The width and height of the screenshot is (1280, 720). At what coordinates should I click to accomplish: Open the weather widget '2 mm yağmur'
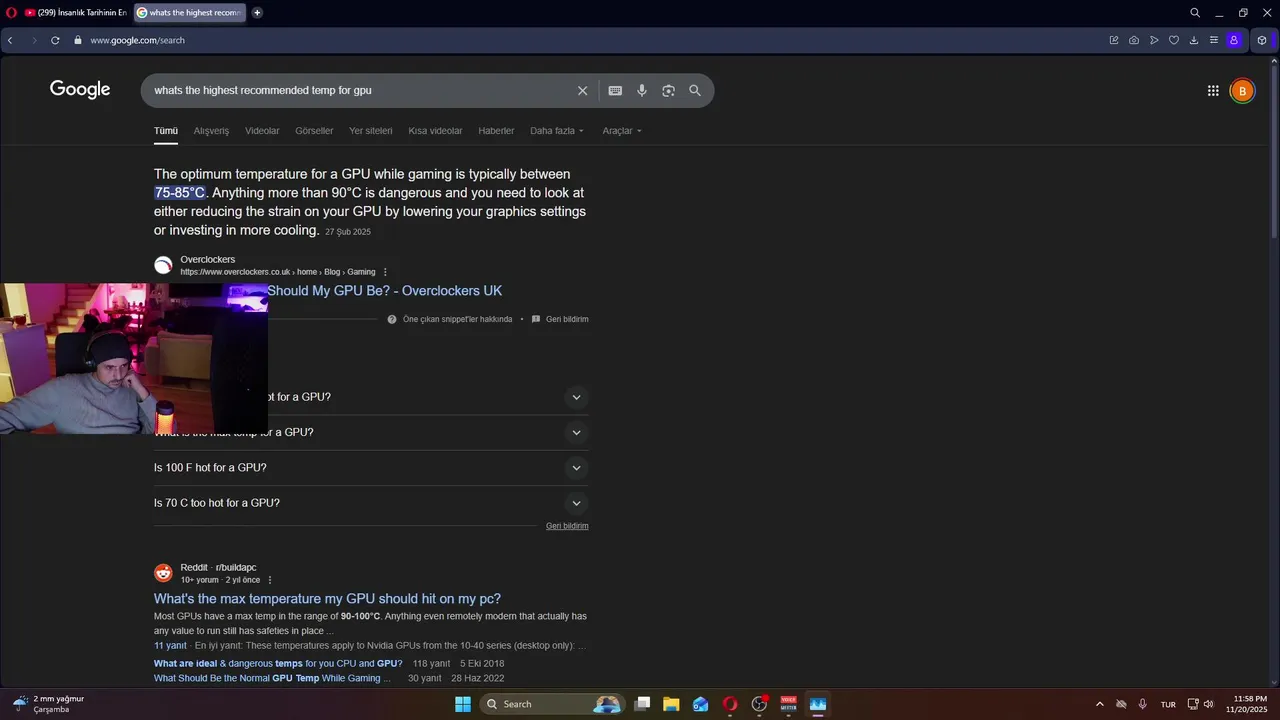click(x=48, y=704)
